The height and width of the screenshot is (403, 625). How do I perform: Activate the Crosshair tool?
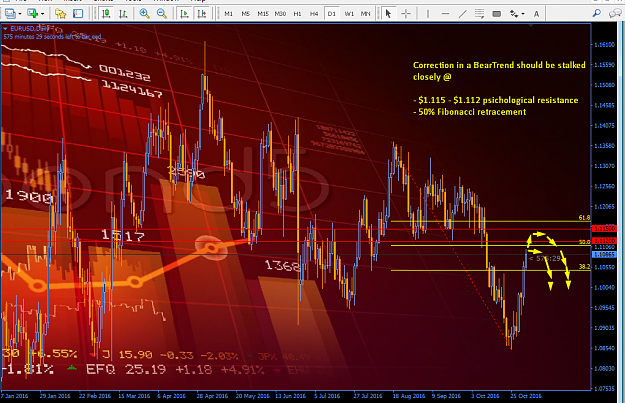point(406,14)
